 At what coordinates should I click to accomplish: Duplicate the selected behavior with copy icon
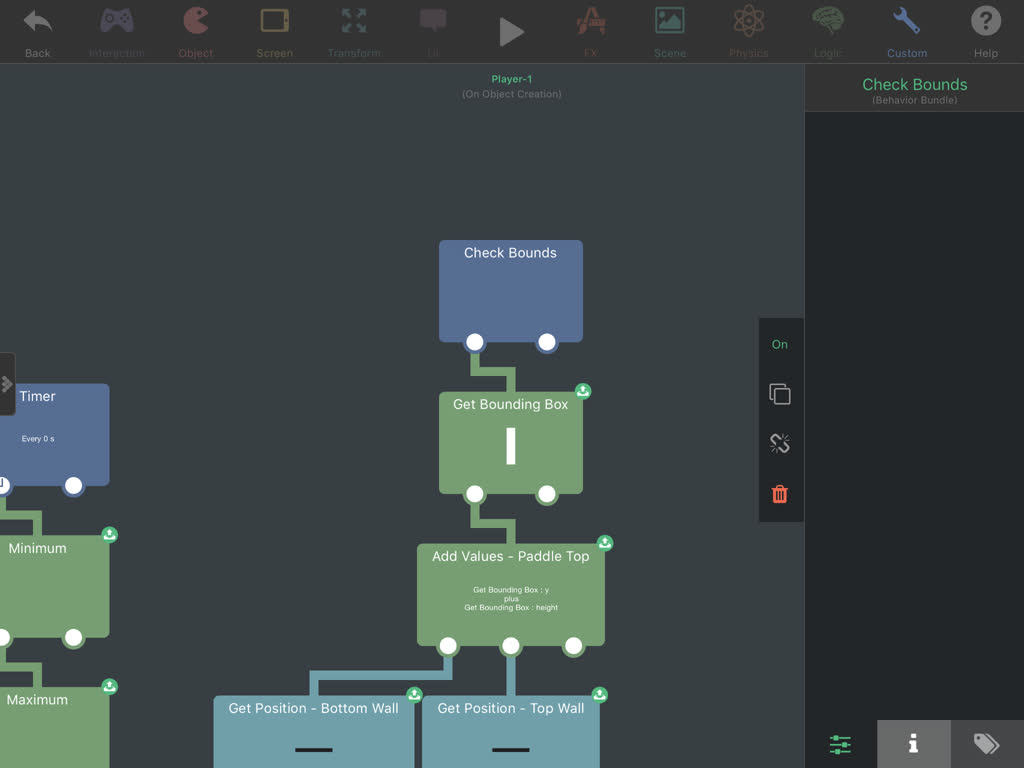click(780, 394)
